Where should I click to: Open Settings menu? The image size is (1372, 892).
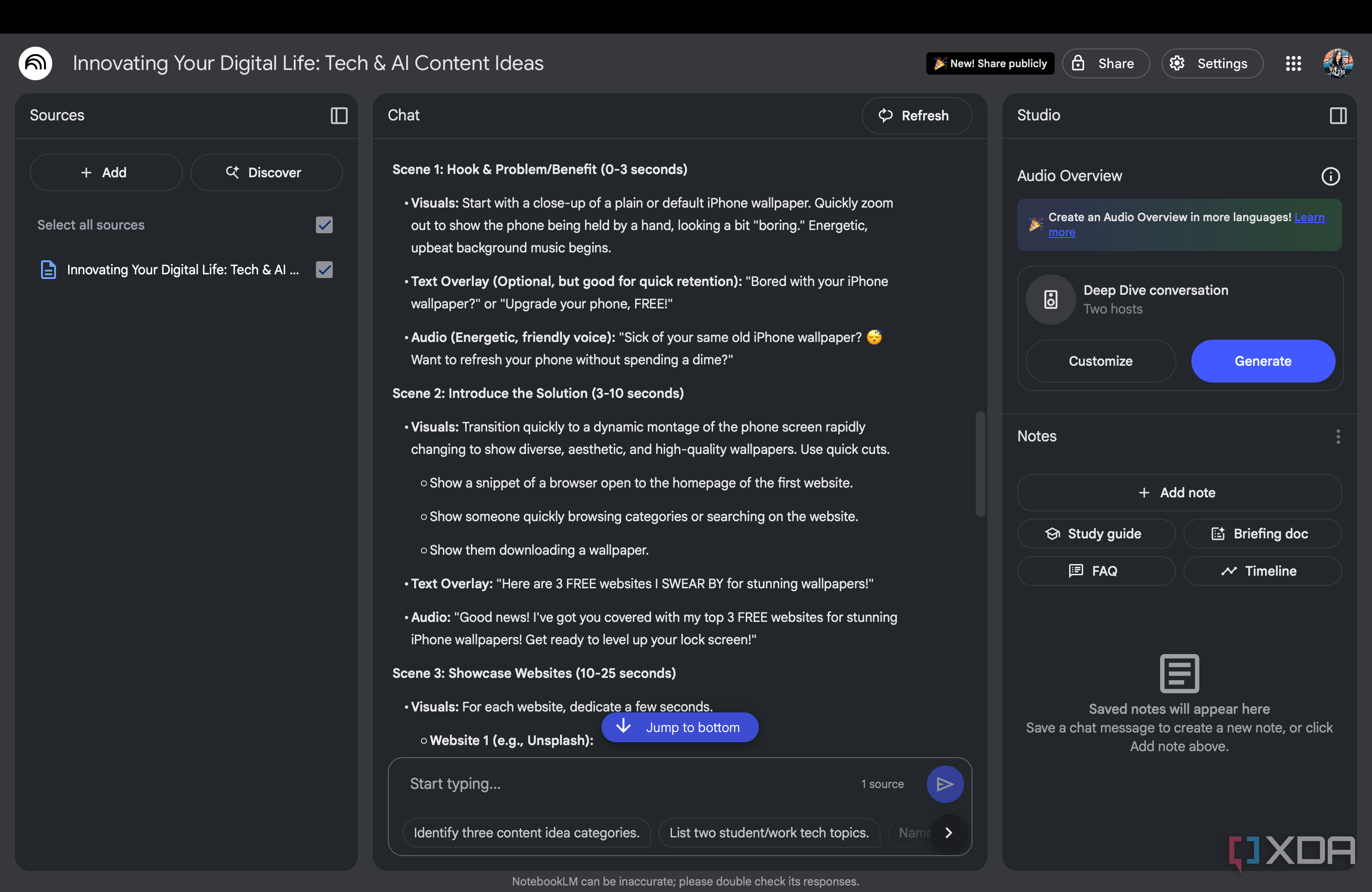[1212, 63]
